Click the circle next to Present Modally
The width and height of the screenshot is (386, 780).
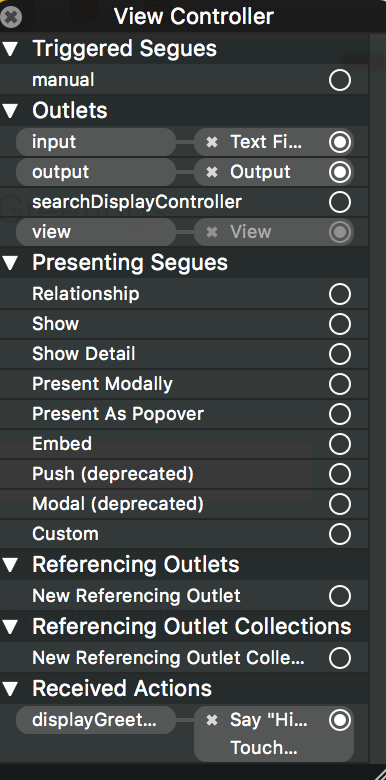340,384
